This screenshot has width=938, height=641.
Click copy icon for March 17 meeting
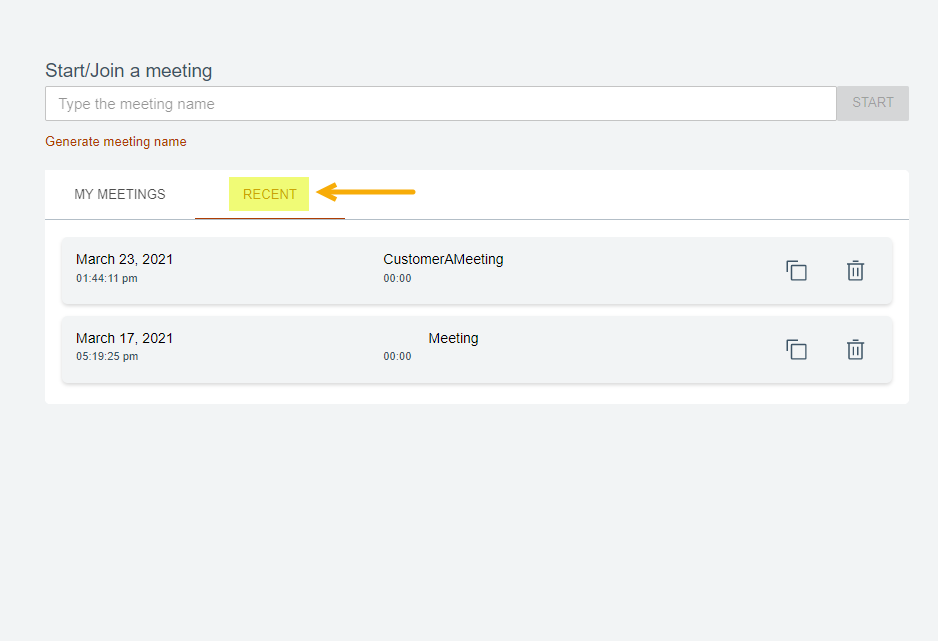[x=796, y=350]
